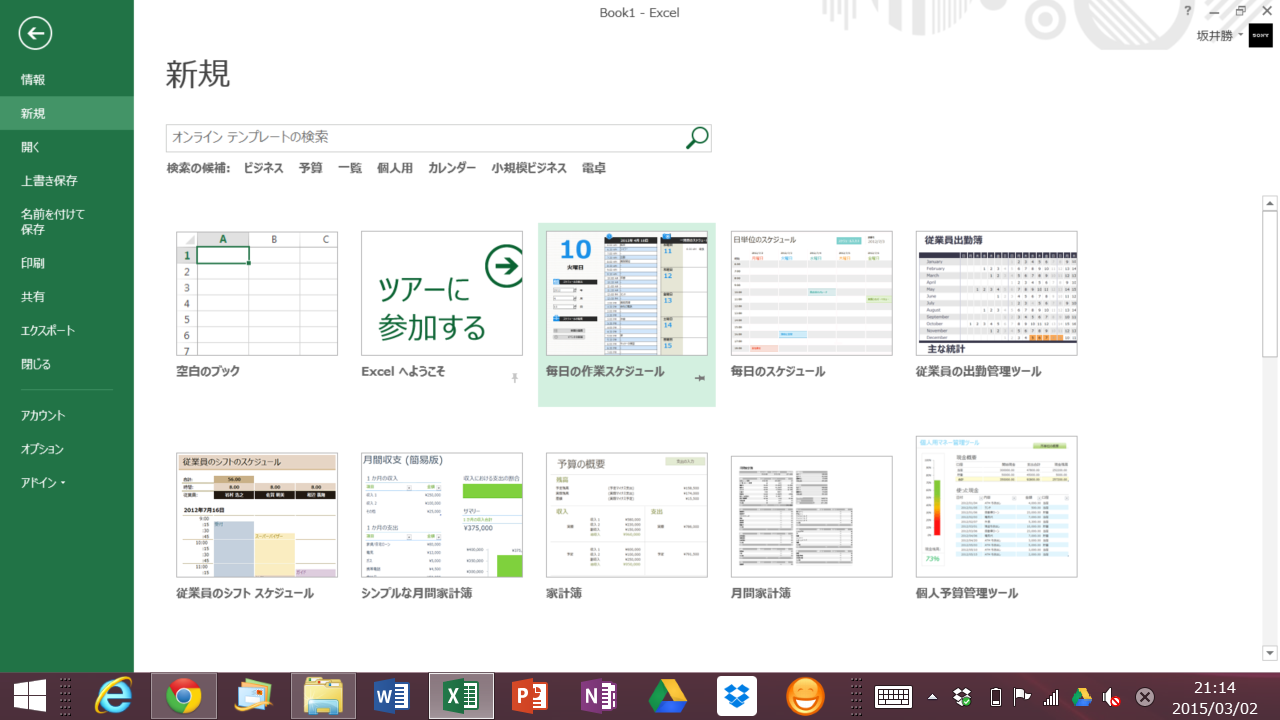Click the Sony user account picture
Viewport: 1280px width, 720px height.
1260,35
